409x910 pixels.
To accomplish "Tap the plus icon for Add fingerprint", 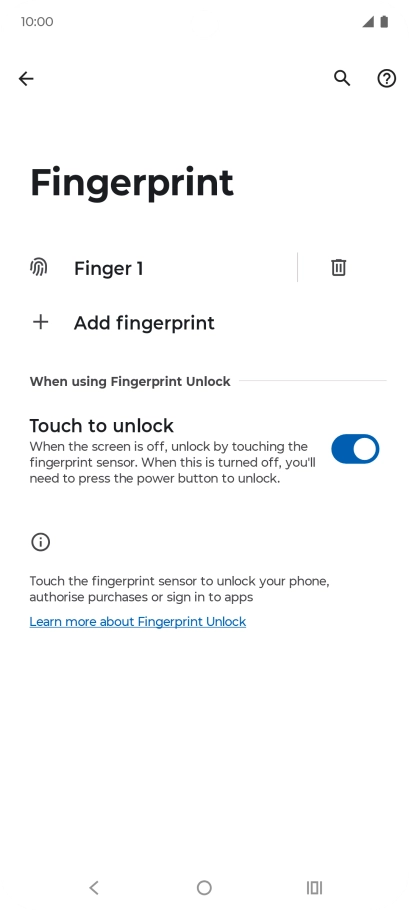I will point(41,322).
